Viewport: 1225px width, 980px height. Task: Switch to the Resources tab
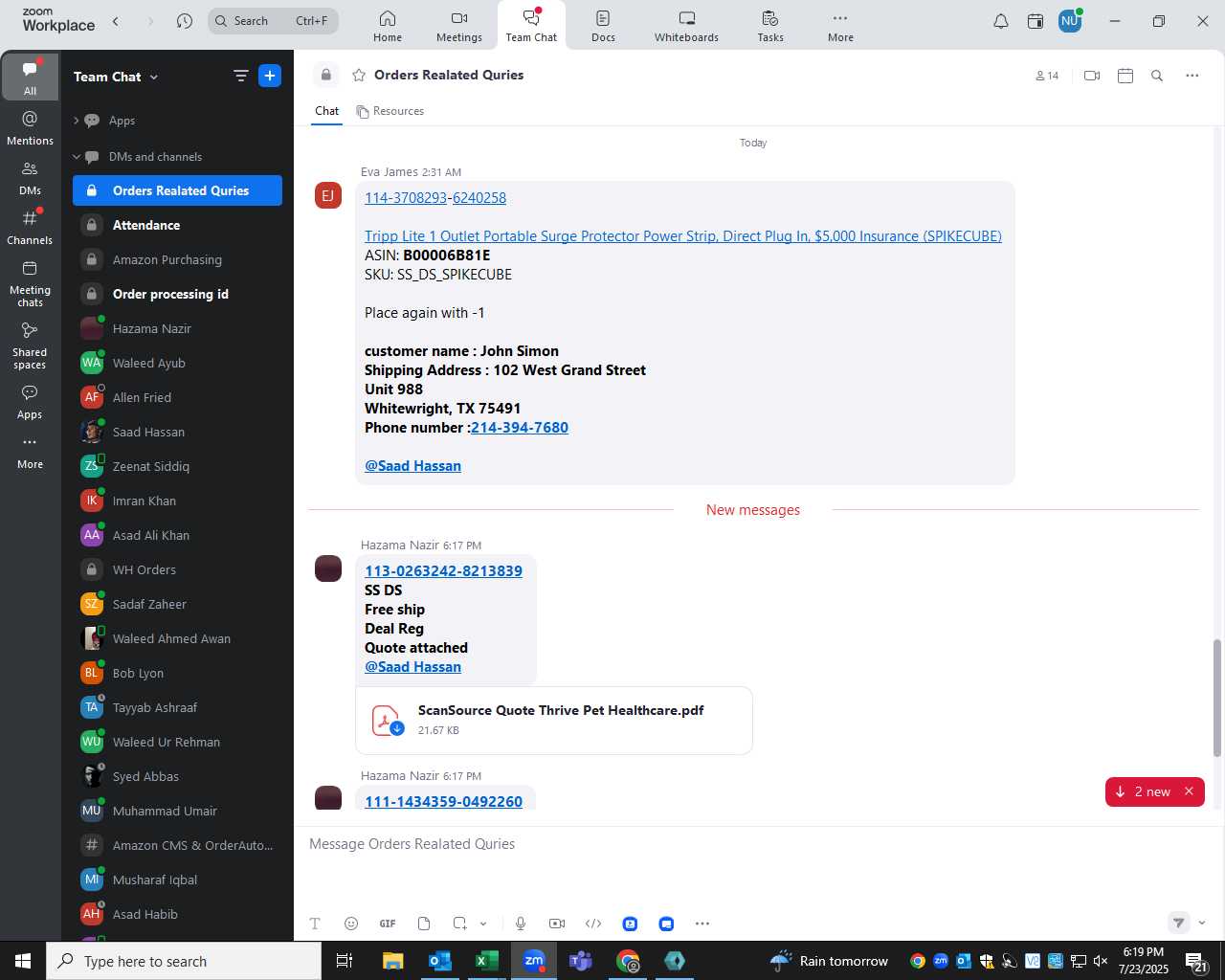click(390, 111)
